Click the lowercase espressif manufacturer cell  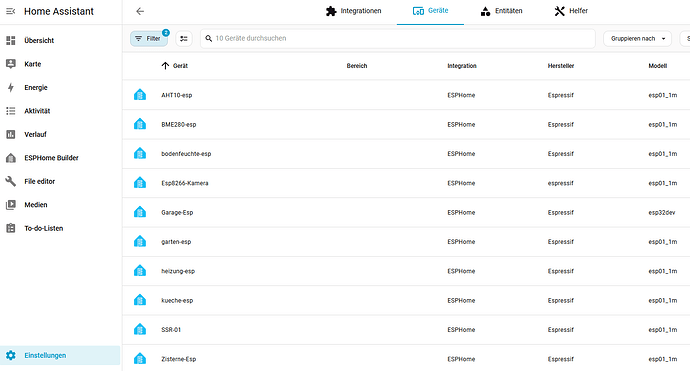click(x=561, y=183)
